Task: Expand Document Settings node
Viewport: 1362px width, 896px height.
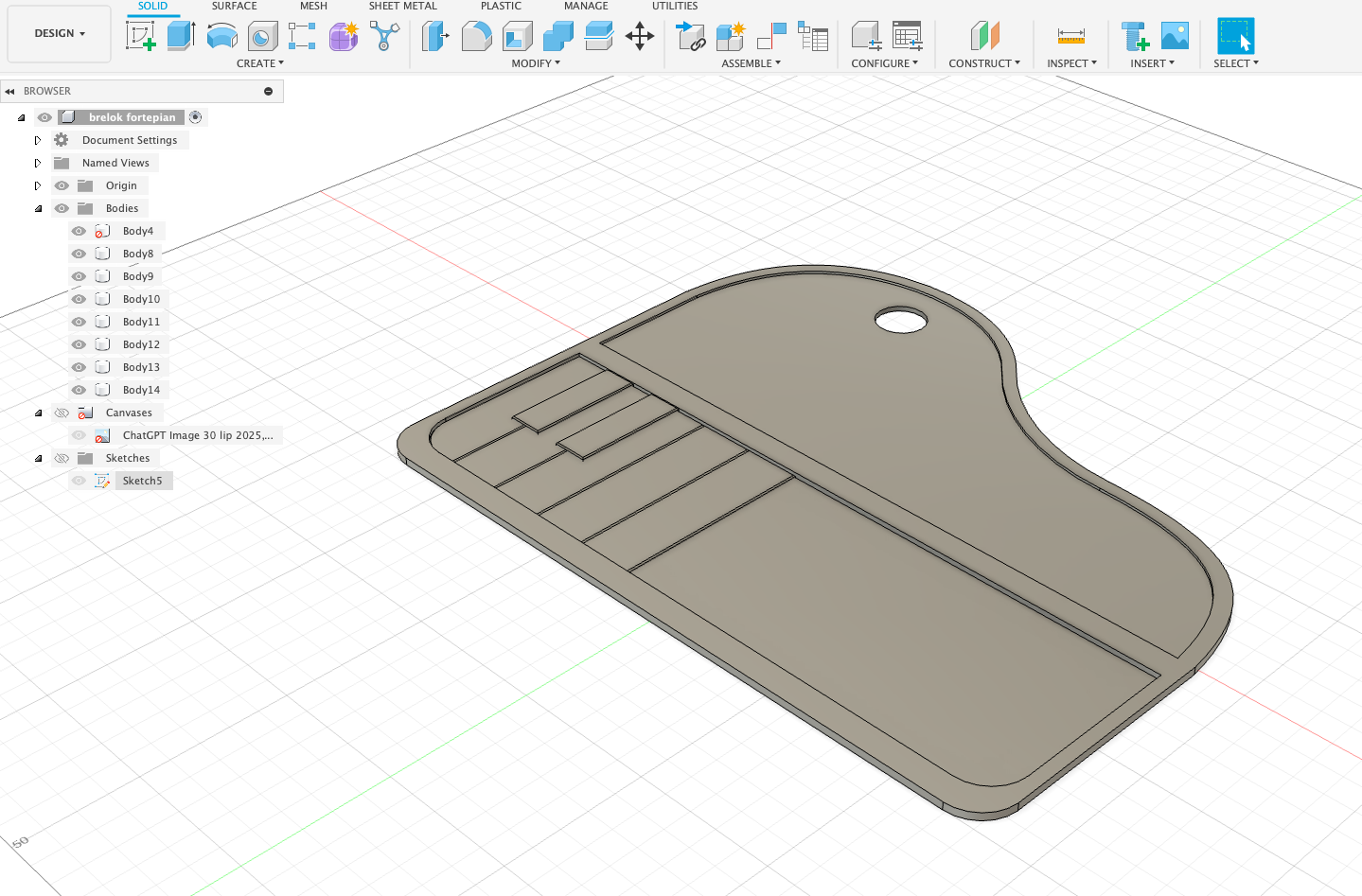Action: pyautogui.click(x=38, y=140)
